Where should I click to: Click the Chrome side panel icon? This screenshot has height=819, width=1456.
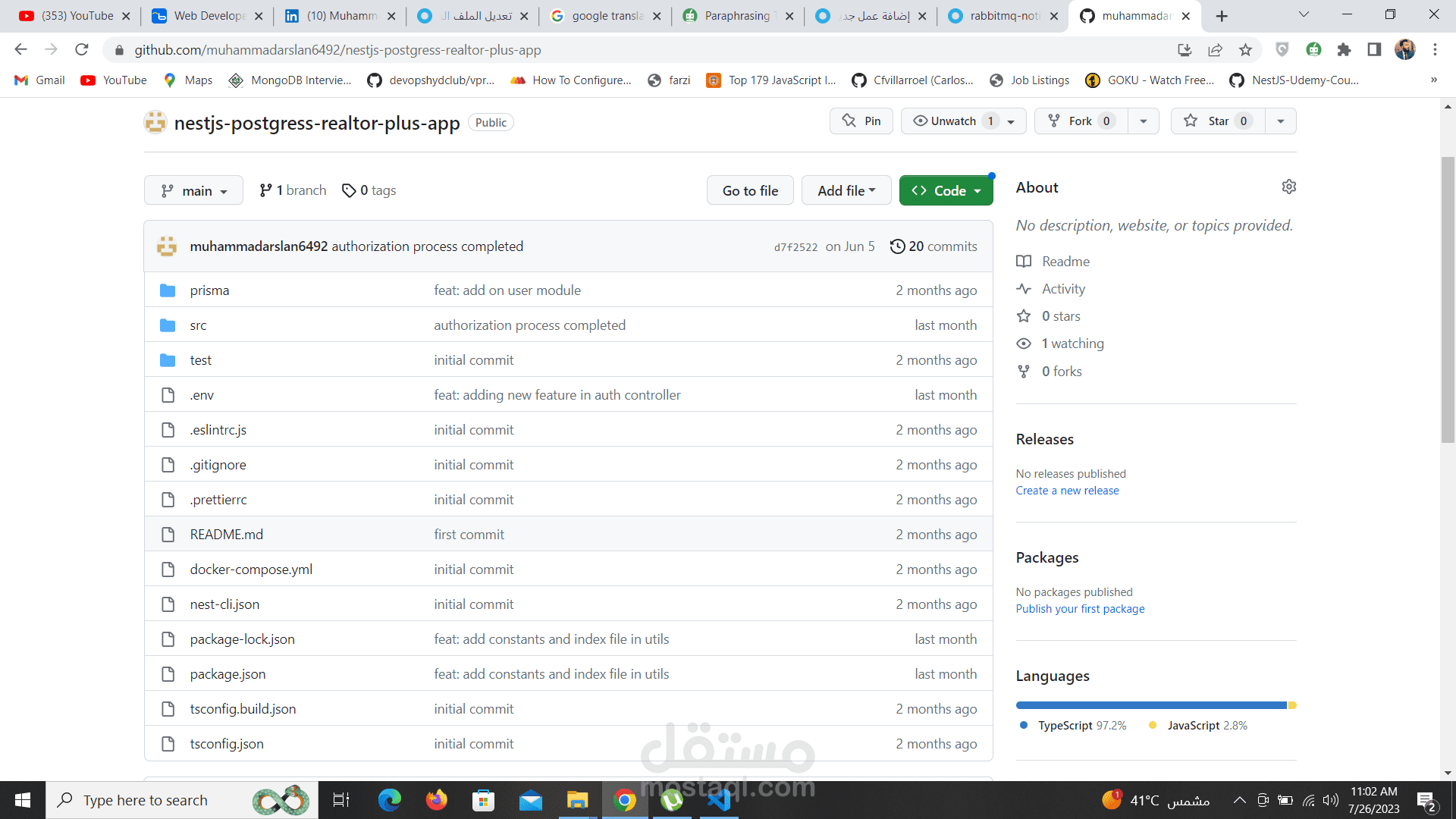pyautogui.click(x=1374, y=50)
